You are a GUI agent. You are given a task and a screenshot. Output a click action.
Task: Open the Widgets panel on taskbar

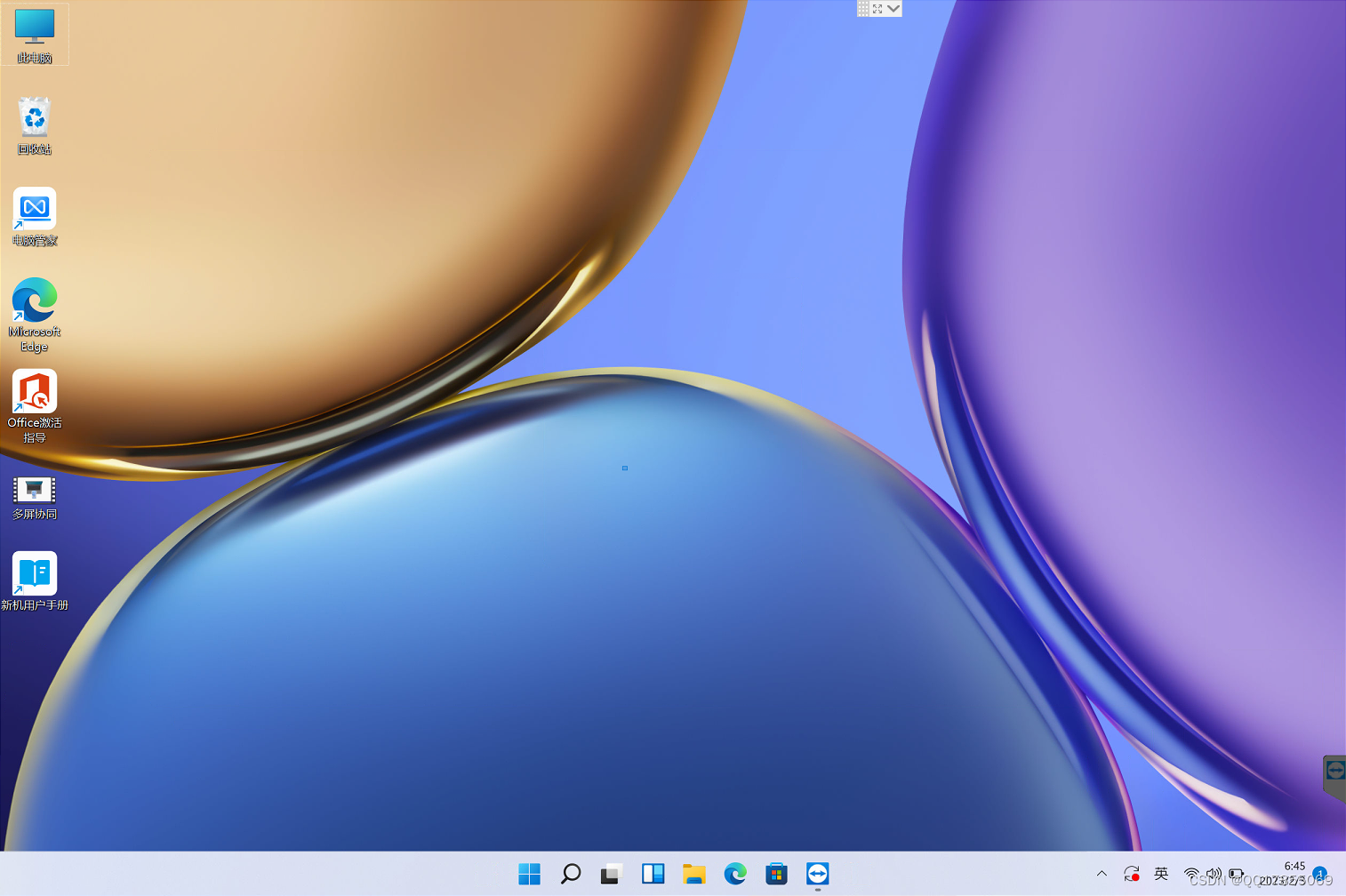[653, 874]
